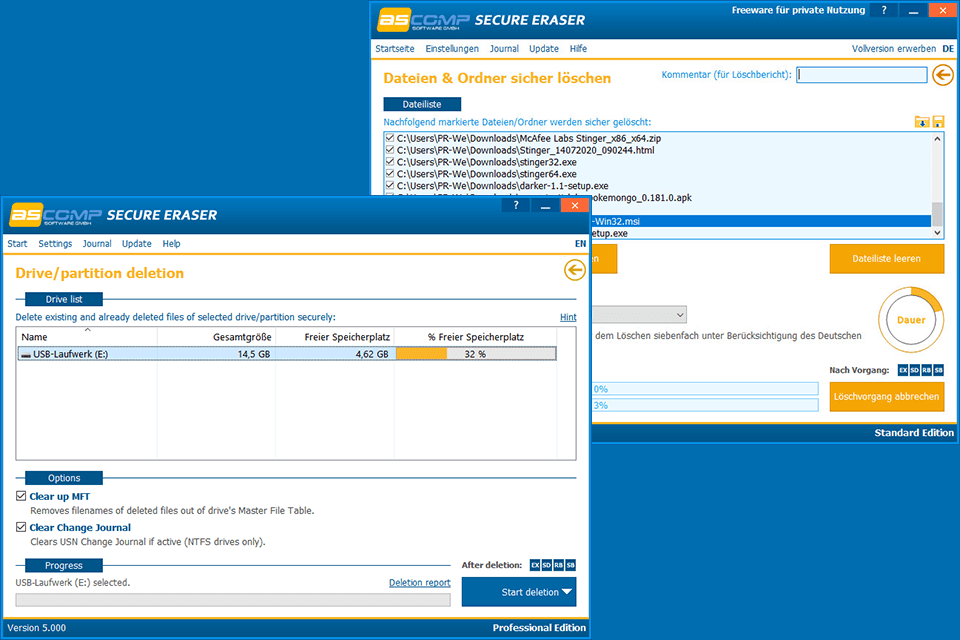The image size is (960, 640).
Task: Click the % Freier Speicherplatz column header
Action: 476,337
